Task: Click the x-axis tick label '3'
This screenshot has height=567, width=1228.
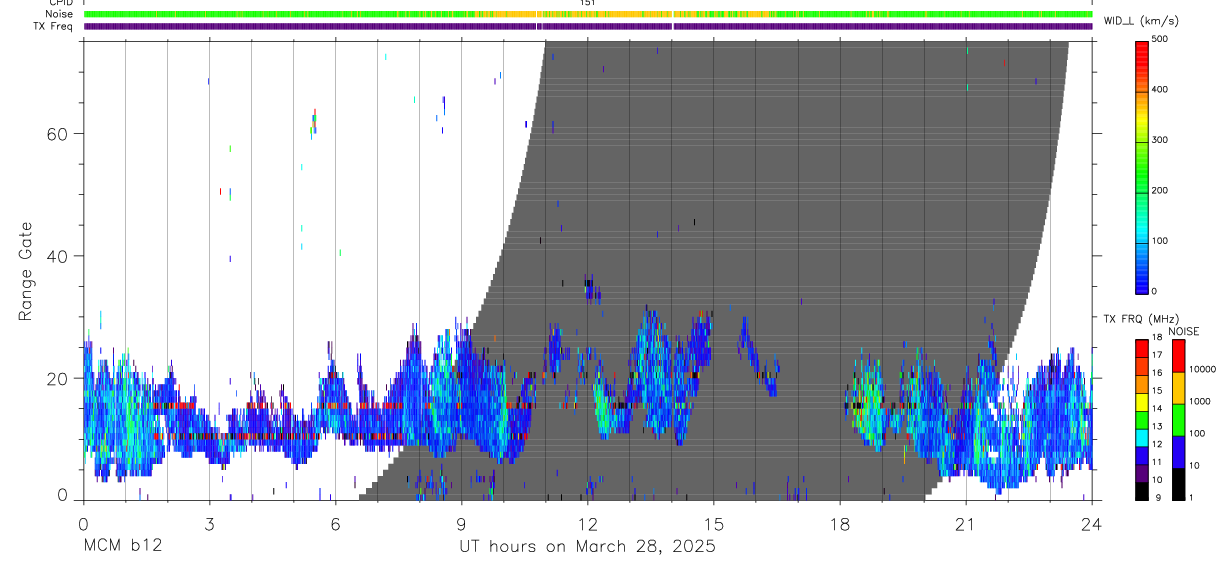Action: coord(209,523)
